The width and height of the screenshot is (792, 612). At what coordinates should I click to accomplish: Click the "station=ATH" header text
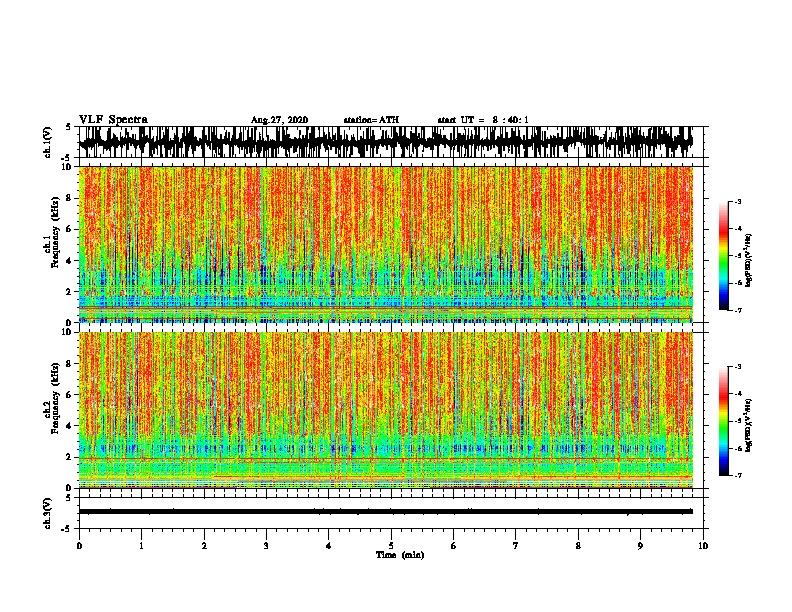pyautogui.click(x=371, y=120)
